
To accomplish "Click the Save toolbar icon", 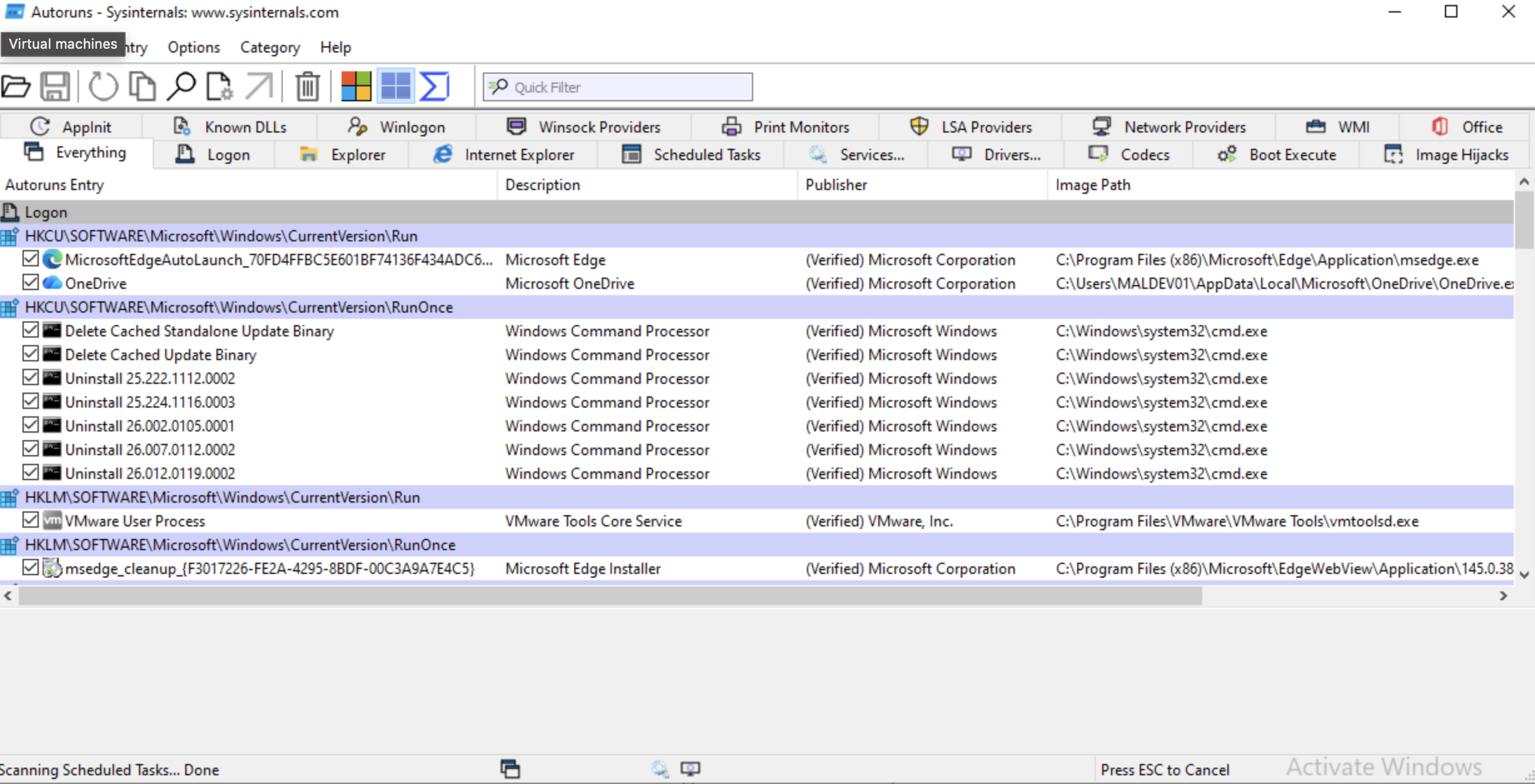I will 55,86.
